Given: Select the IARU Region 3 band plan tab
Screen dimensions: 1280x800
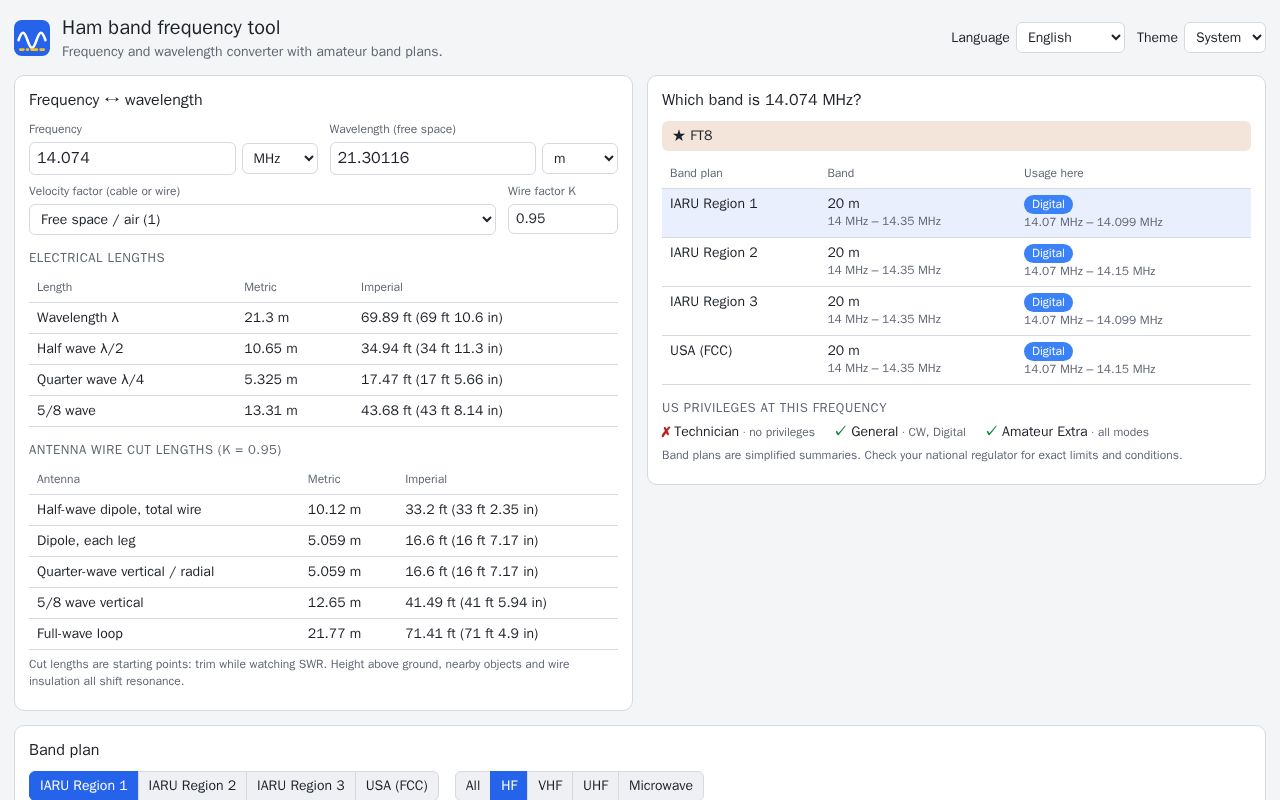Looking at the screenshot, I should tap(301, 785).
